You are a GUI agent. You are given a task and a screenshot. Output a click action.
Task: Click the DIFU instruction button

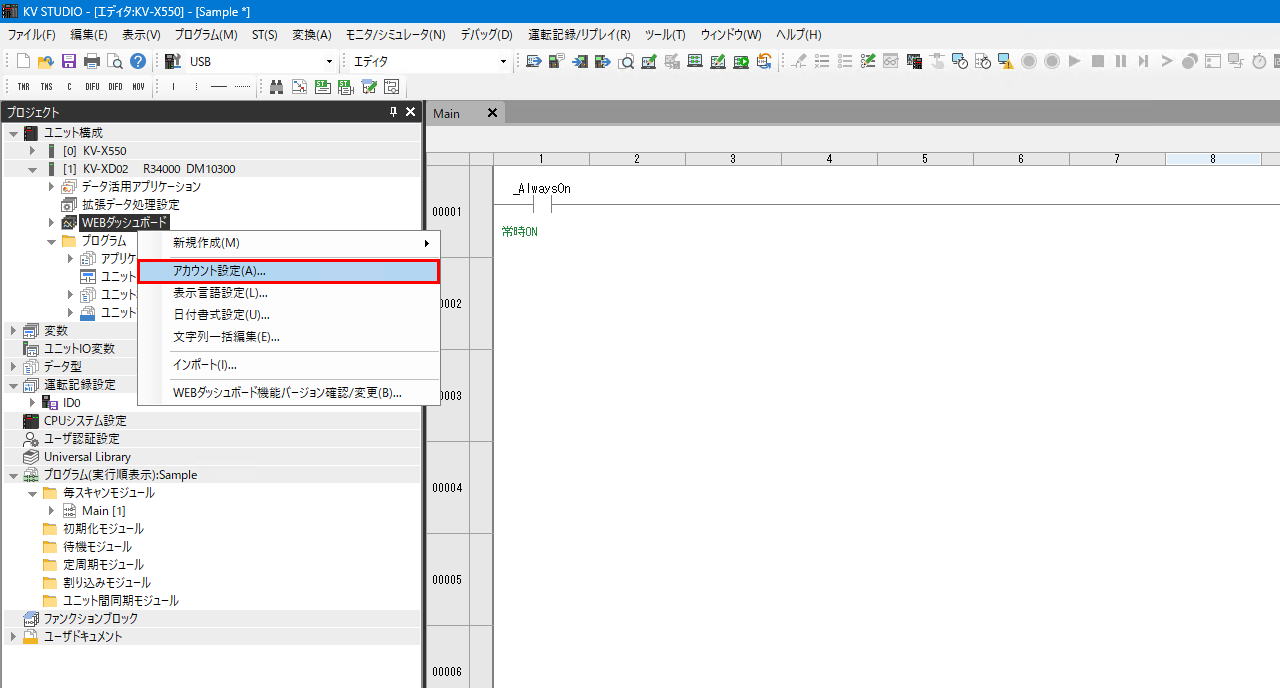coord(92,87)
